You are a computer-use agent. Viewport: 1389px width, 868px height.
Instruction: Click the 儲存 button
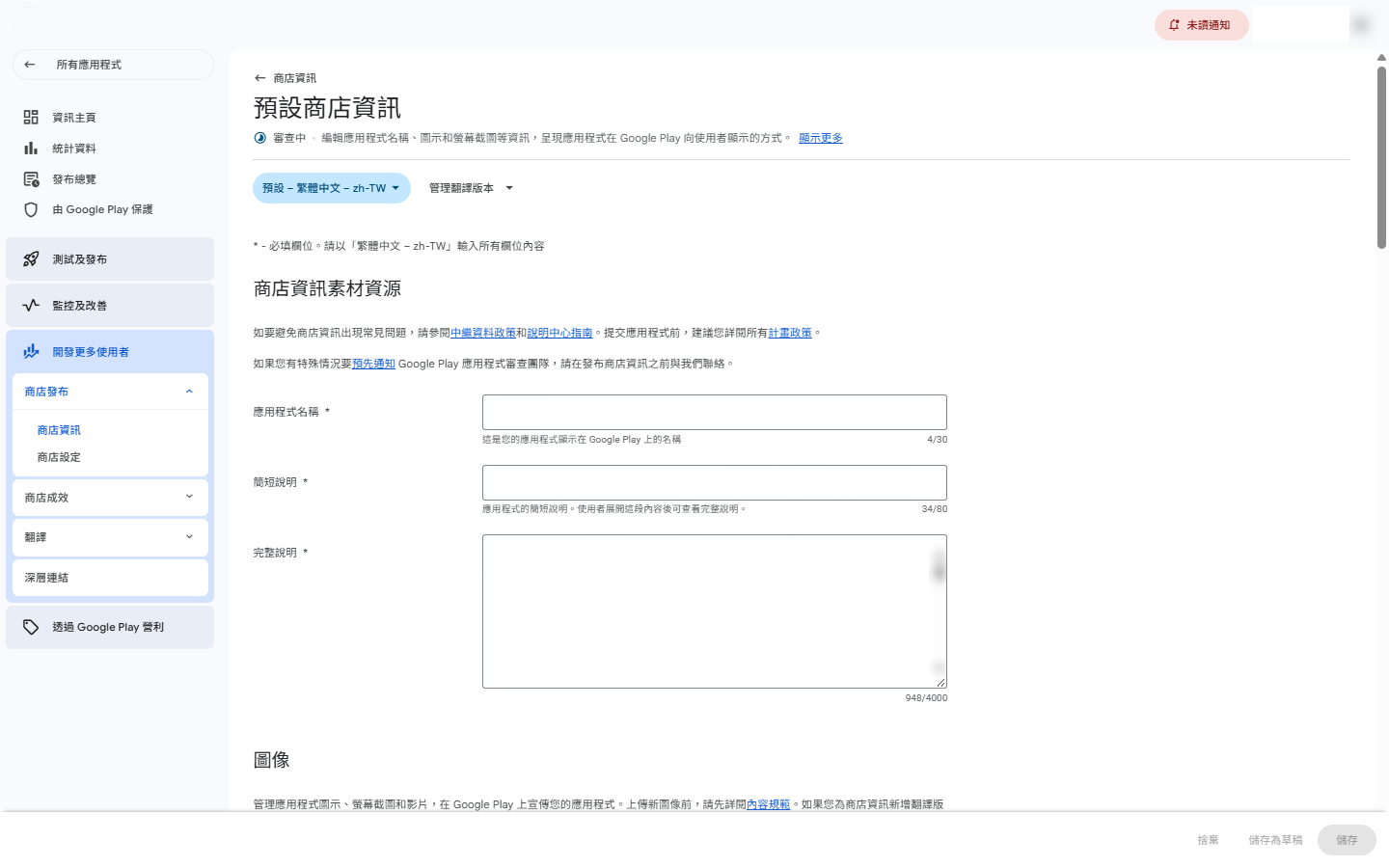click(1347, 840)
